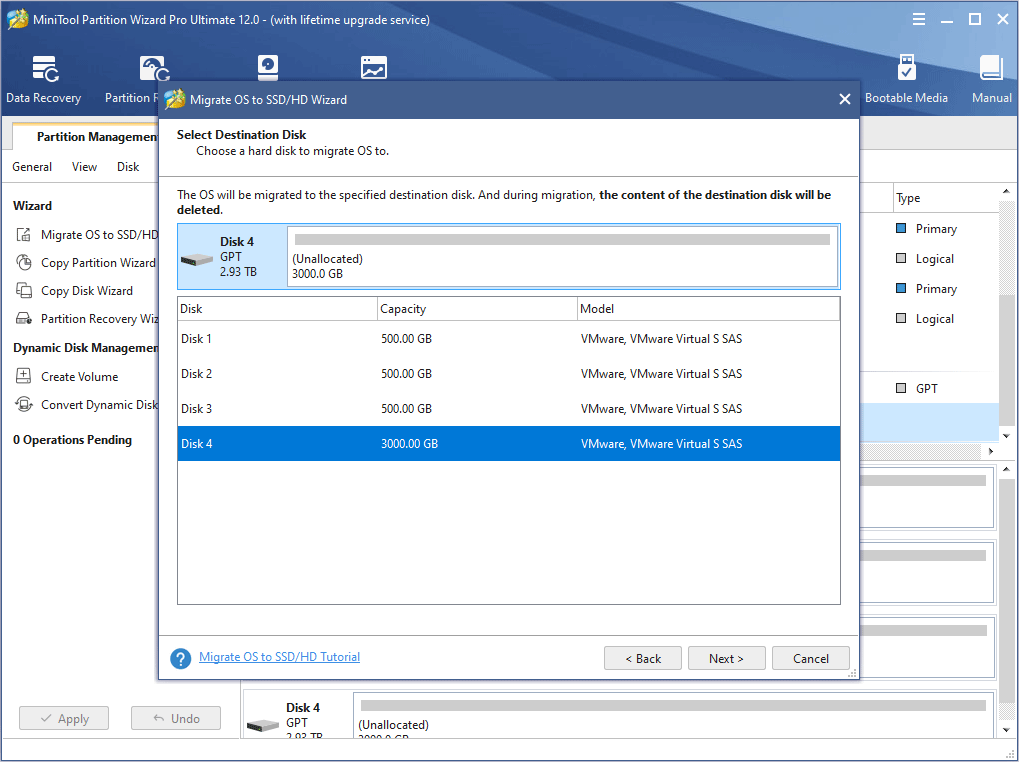Click the 3000.00 GB capacity cell
Screen dimensions: 1019x762
409,444
